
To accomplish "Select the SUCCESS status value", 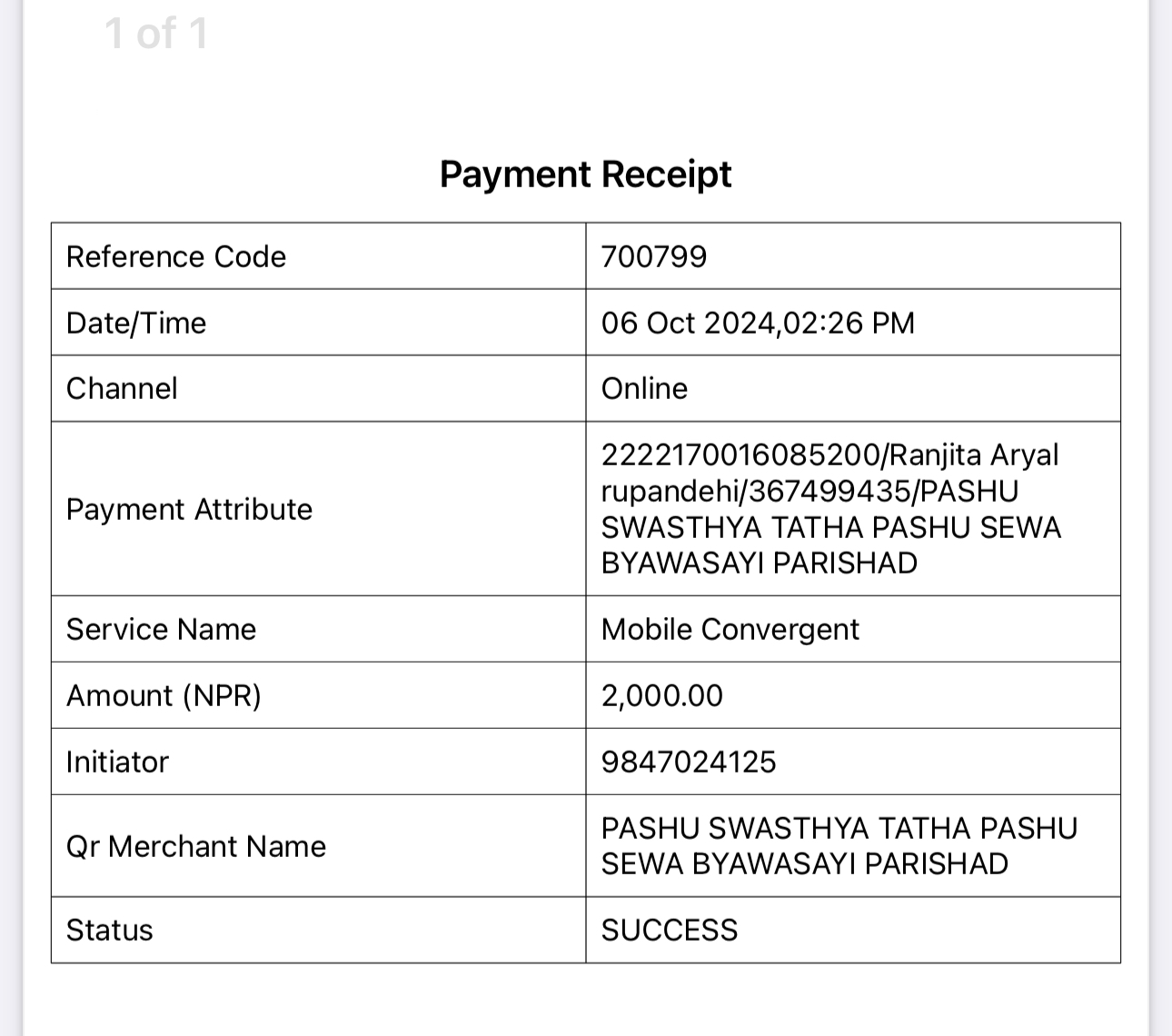I will (x=670, y=930).
